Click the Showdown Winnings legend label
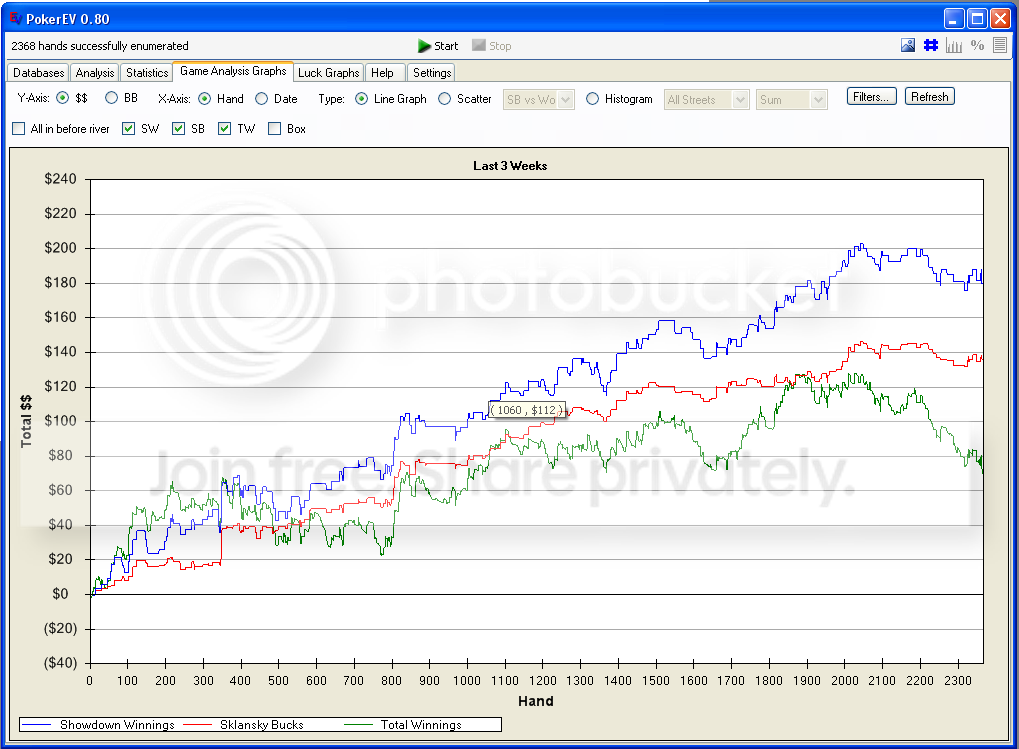Screen dimensions: 1019x749 click(118, 724)
